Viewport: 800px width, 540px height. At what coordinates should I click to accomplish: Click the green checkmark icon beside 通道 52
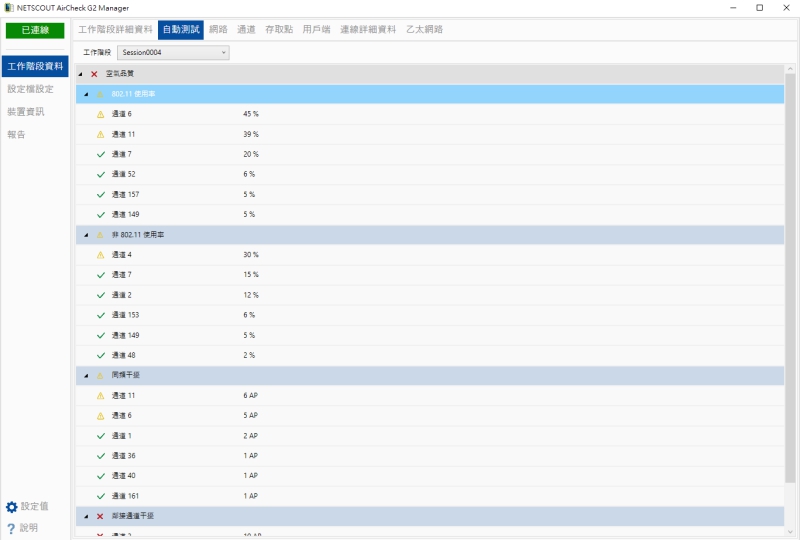(x=100, y=174)
